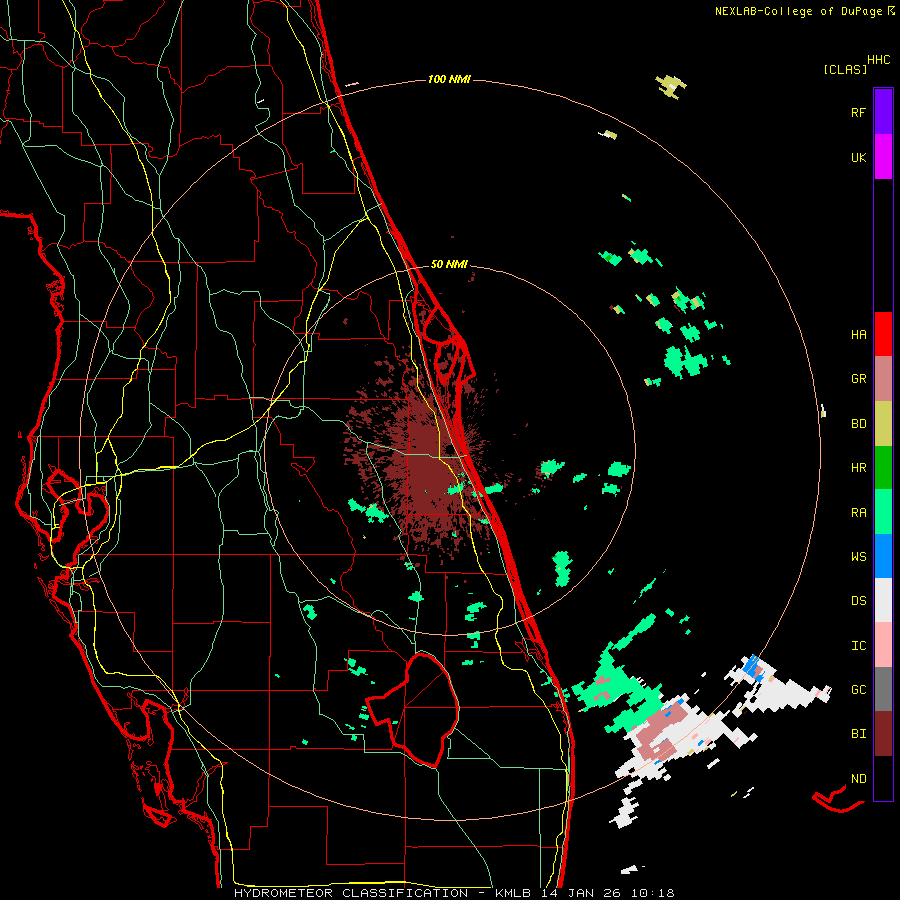Click the '100 NMI' range ring label

click(x=449, y=79)
